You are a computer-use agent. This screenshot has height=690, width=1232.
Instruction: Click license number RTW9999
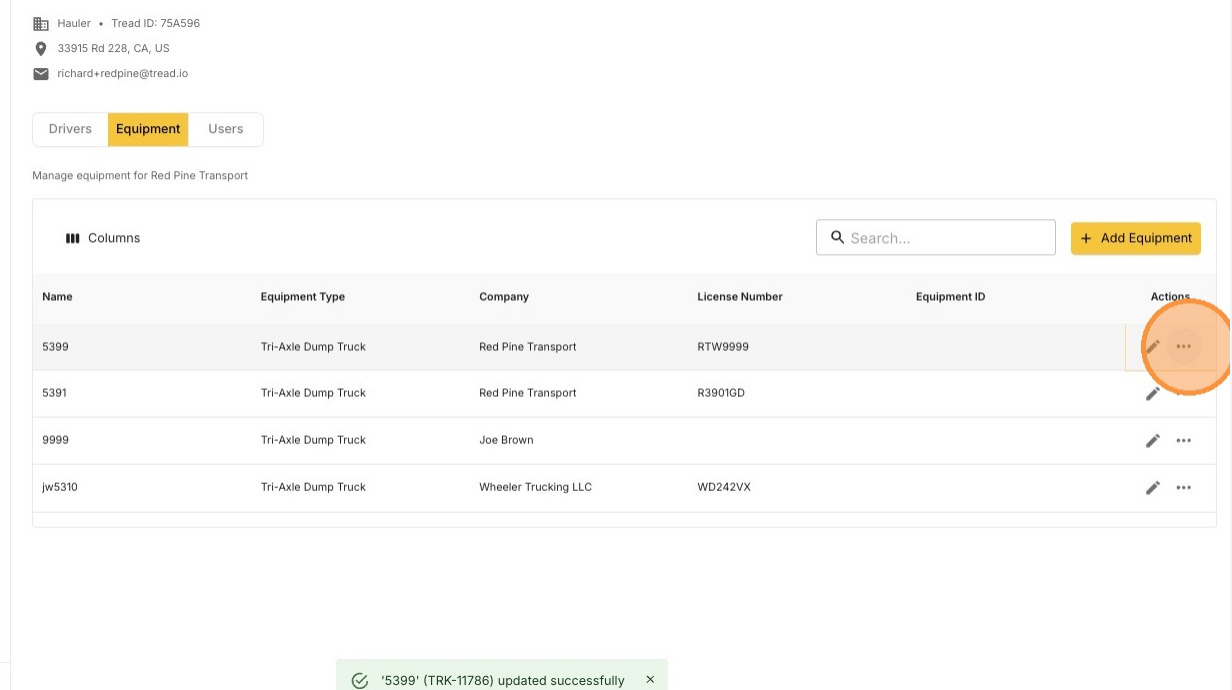723,347
